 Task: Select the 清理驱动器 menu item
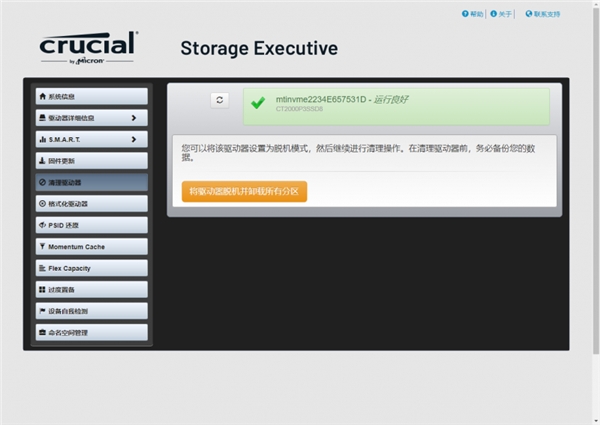coord(91,182)
